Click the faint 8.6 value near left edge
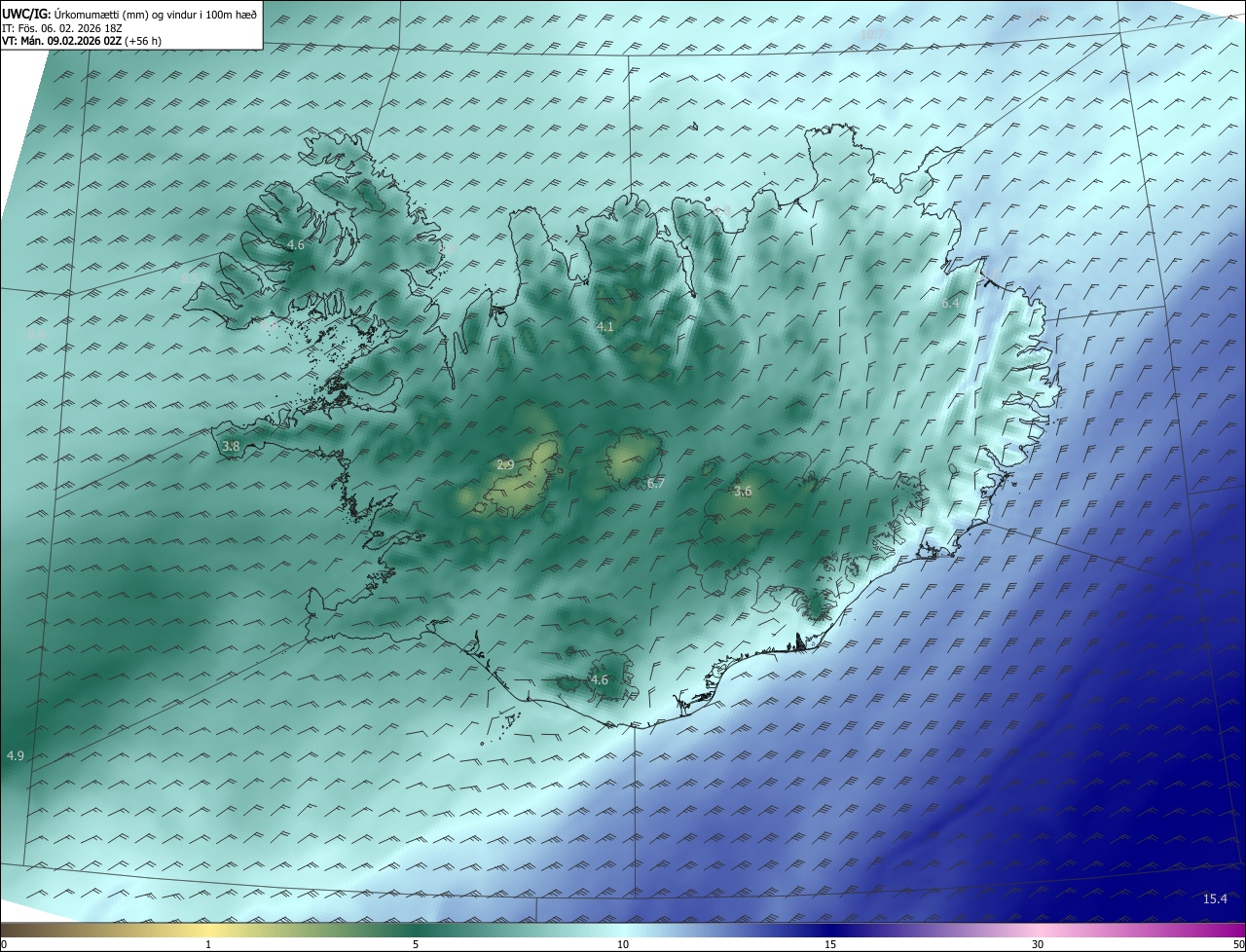 click(37, 335)
